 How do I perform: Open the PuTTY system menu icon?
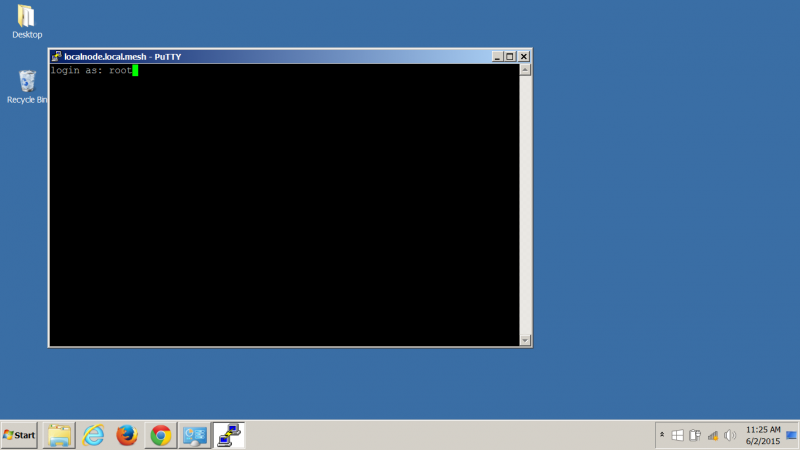56,57
